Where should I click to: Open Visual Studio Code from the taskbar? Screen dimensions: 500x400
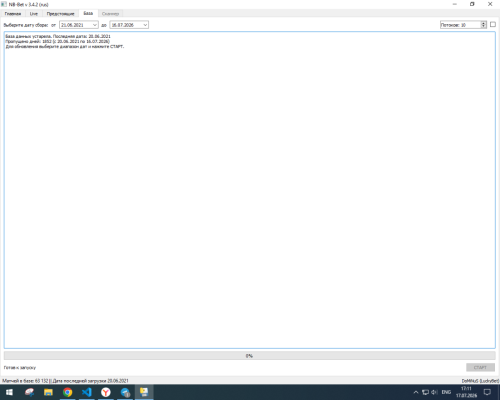(87, 392)
